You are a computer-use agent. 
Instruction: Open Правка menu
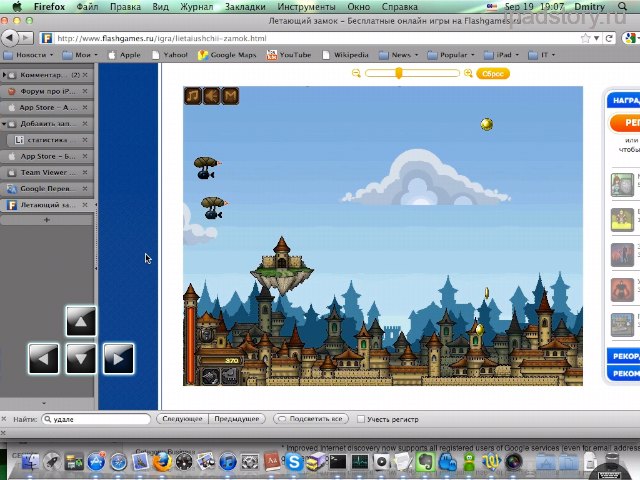[125, 7]
